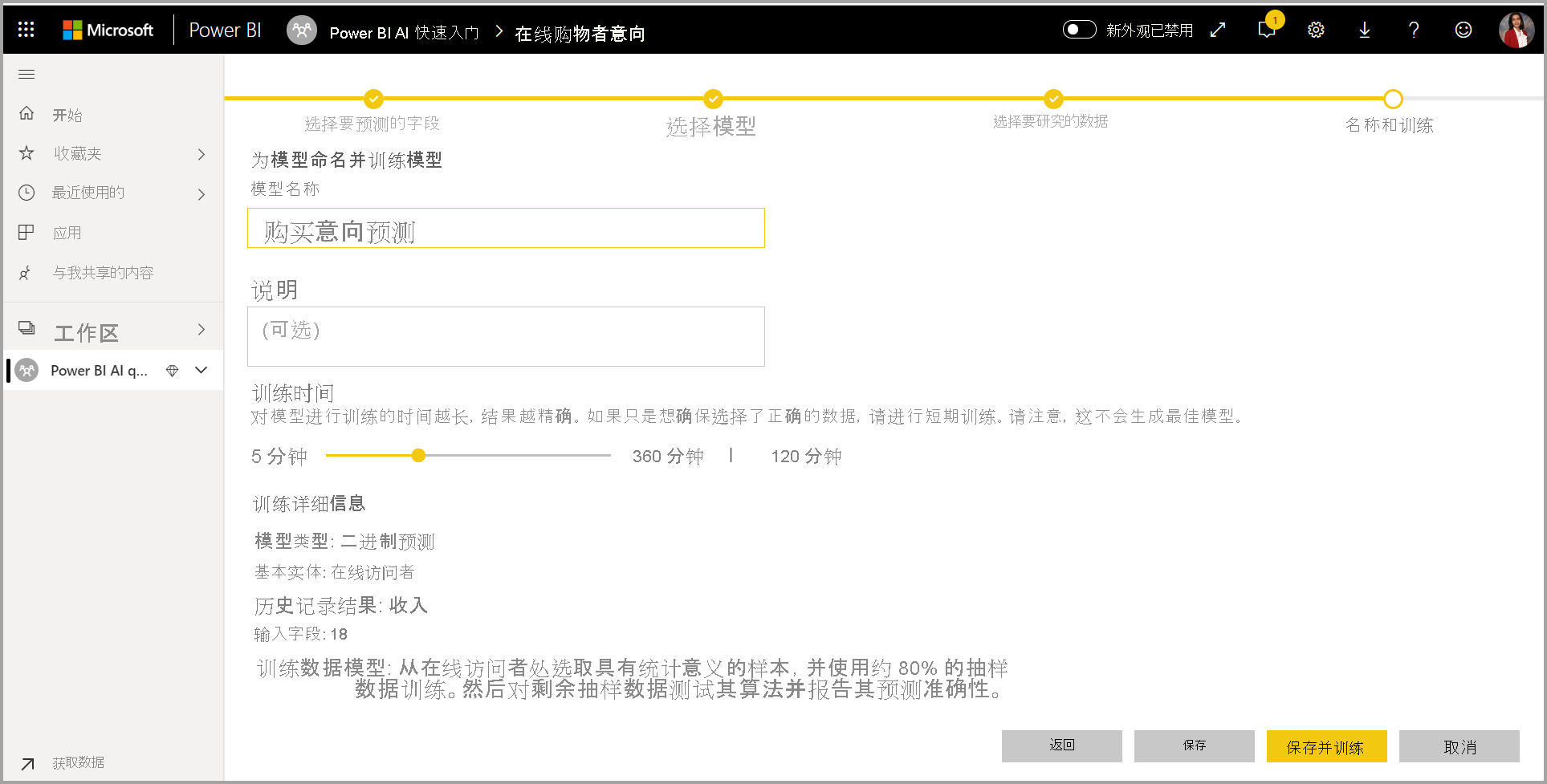Open 与我共享的内容 in the sidebar

(103, 273)
